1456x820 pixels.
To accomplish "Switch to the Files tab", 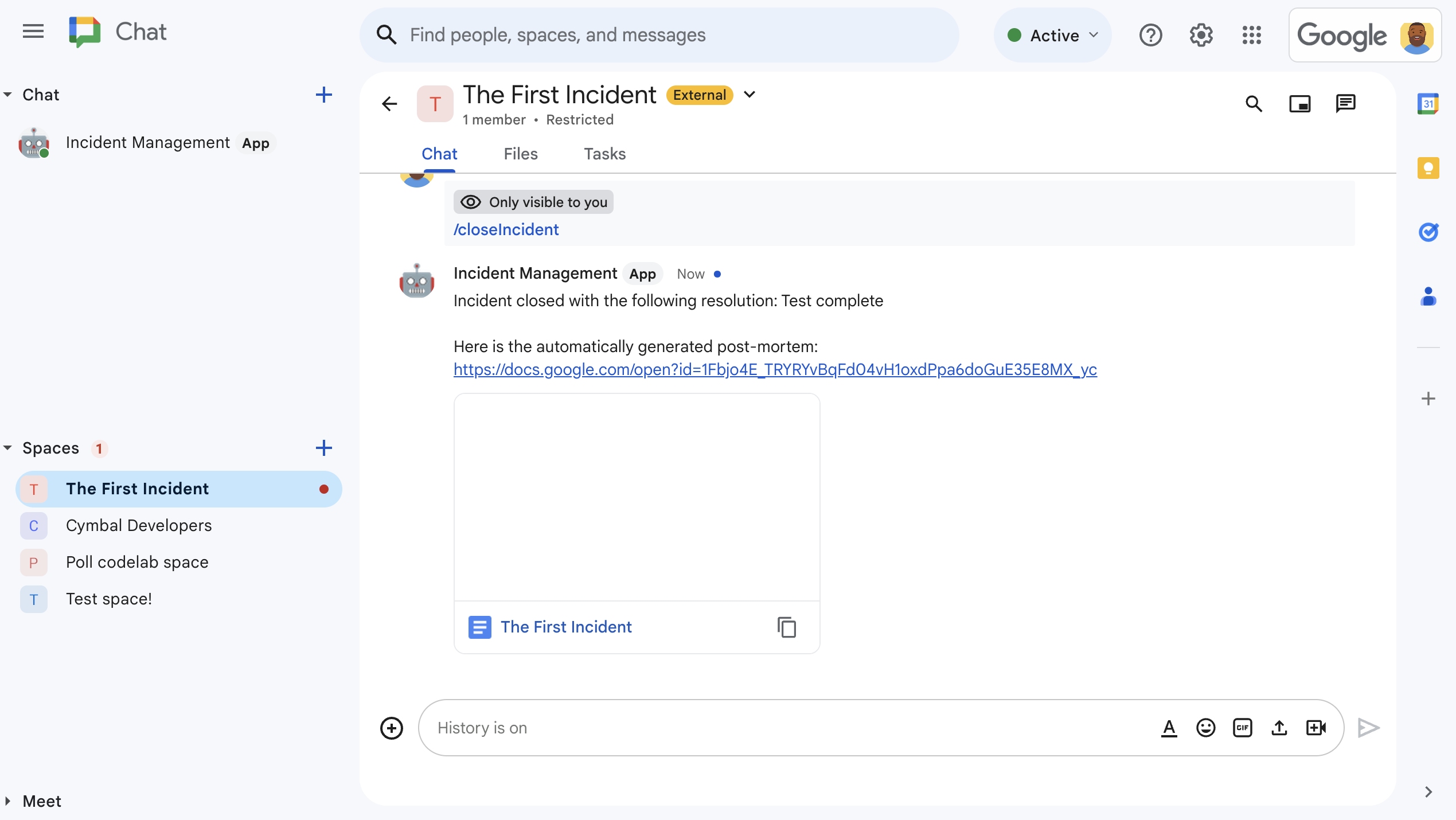I will click(520, 154).
